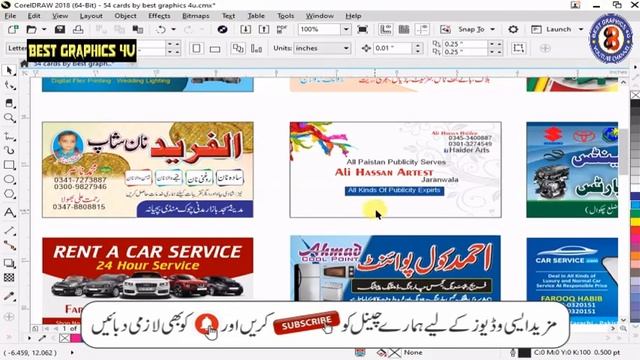The height and width of the screenshot is (360, 640).
Task: Open toolbox quick customize plus button
Action: click(x=9, y=317)
